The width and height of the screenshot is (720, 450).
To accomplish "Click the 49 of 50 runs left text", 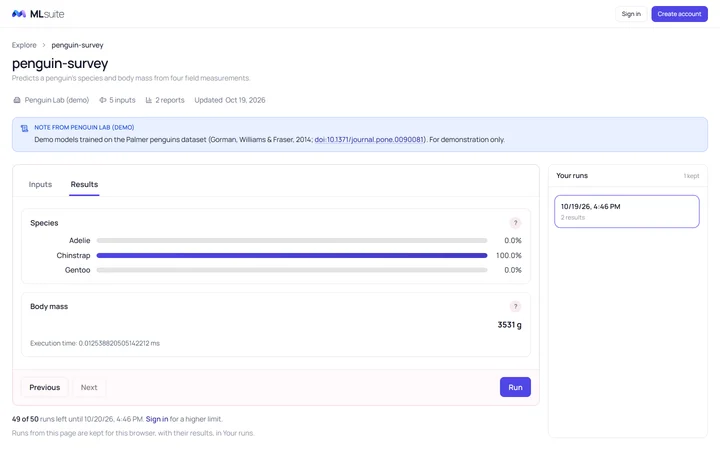I will (x=78, y=419).
